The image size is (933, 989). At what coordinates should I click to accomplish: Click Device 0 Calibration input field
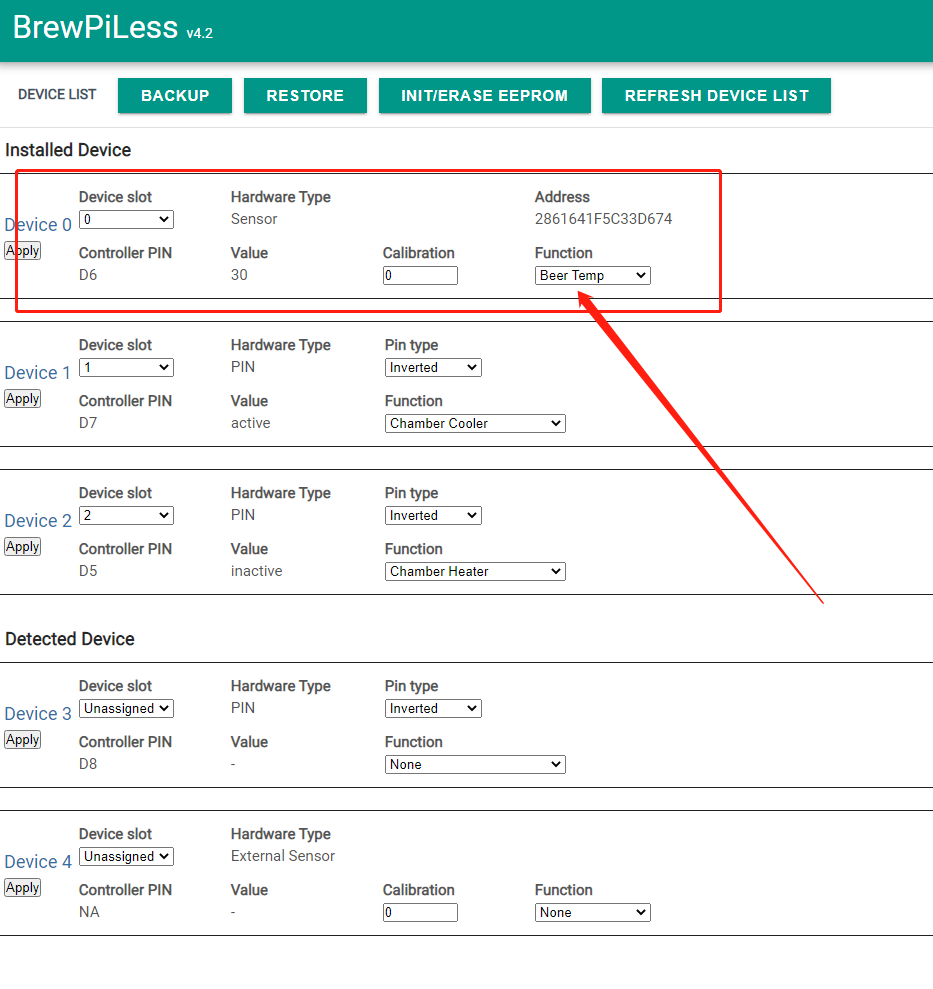click(420, 276)
